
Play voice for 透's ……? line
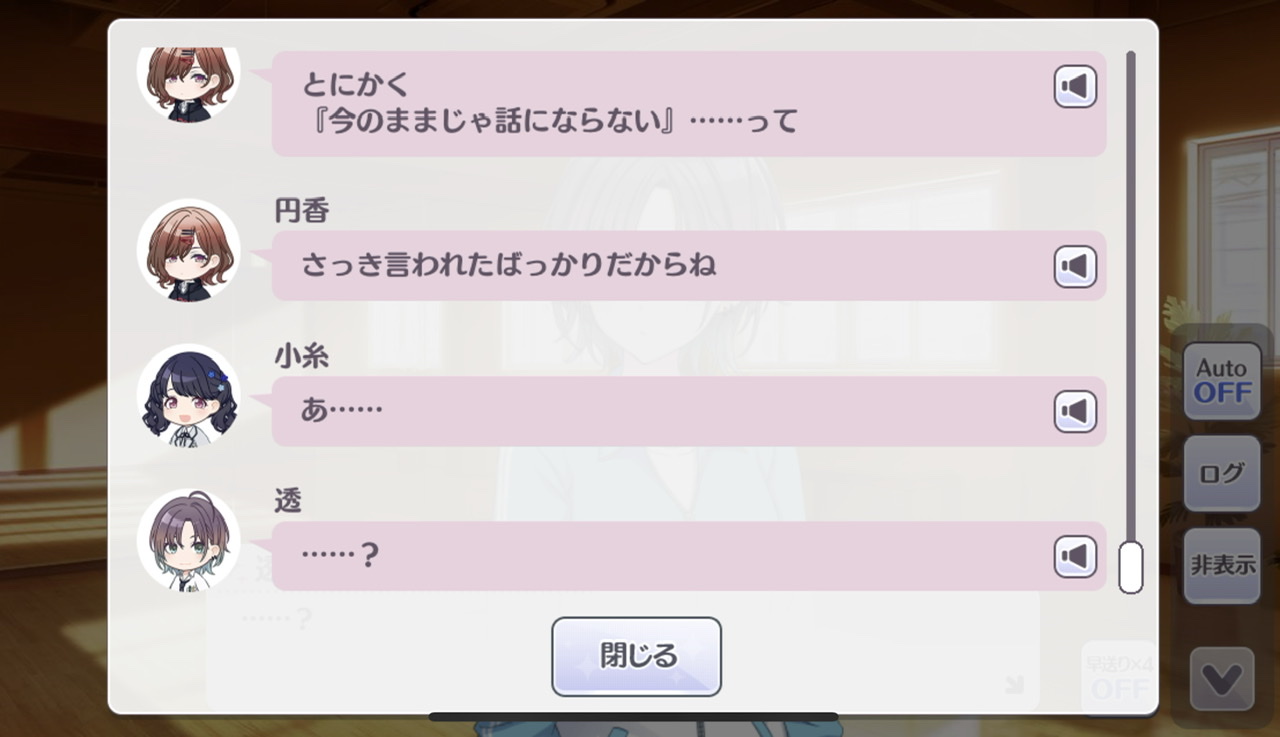[1075, 557]
